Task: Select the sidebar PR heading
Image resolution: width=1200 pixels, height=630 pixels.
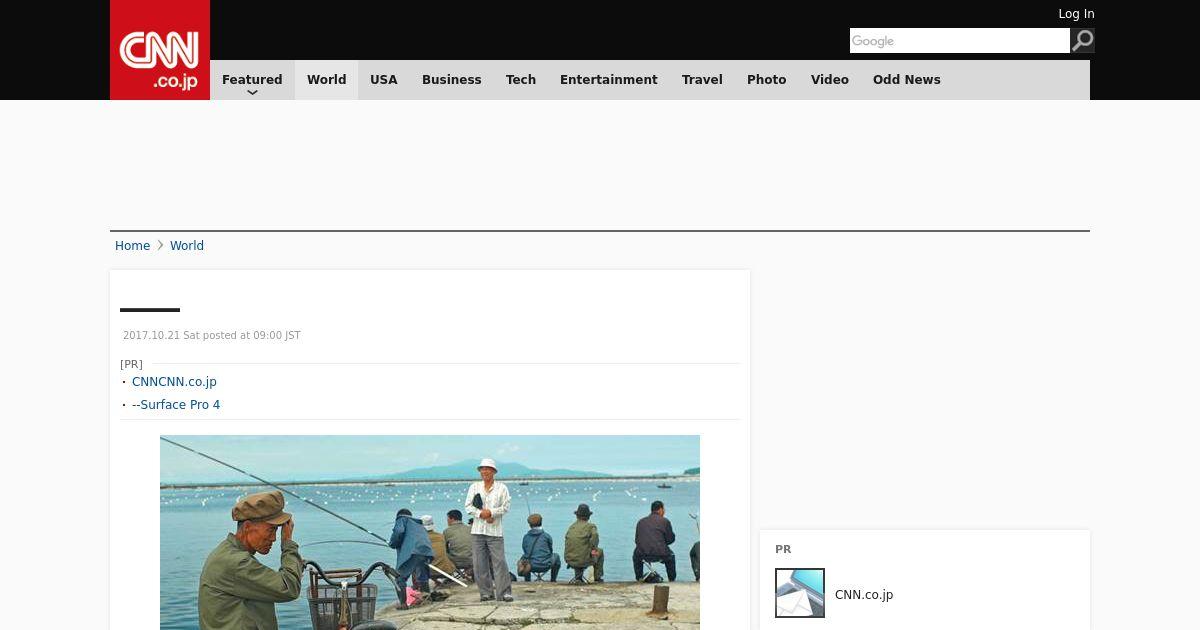Action: 783,549
